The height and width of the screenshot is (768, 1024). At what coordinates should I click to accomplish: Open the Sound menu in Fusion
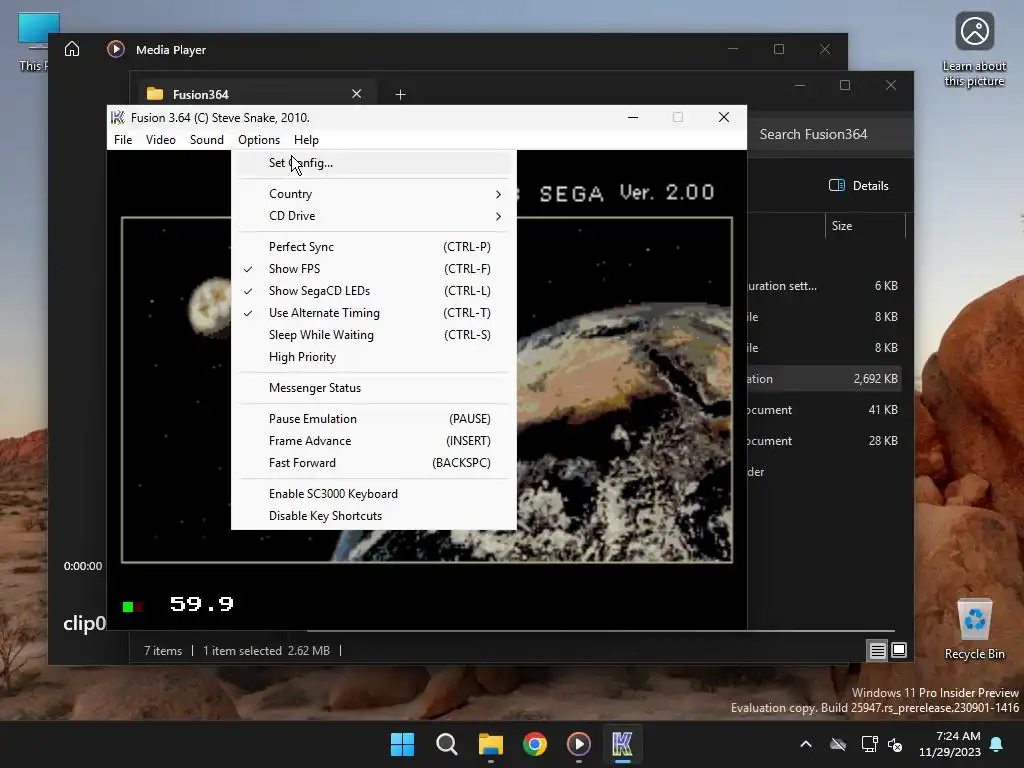point(206,140)
